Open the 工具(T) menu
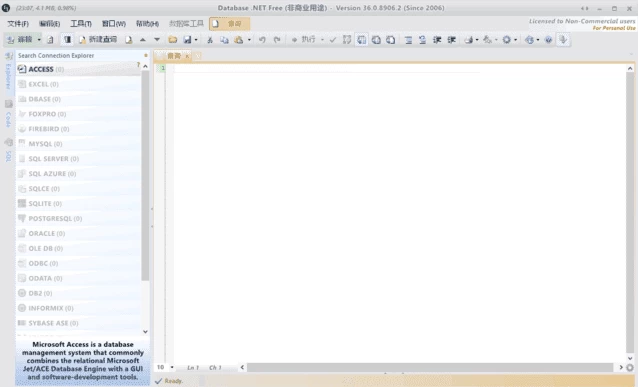This screenshot has width=638, height=387. [81, 24]
